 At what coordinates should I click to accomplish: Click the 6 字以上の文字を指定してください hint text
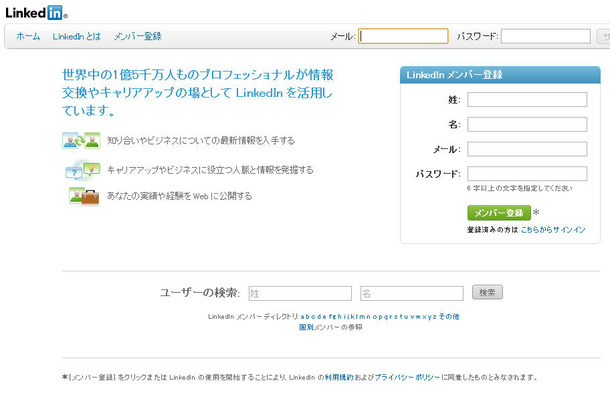point(519,188)
